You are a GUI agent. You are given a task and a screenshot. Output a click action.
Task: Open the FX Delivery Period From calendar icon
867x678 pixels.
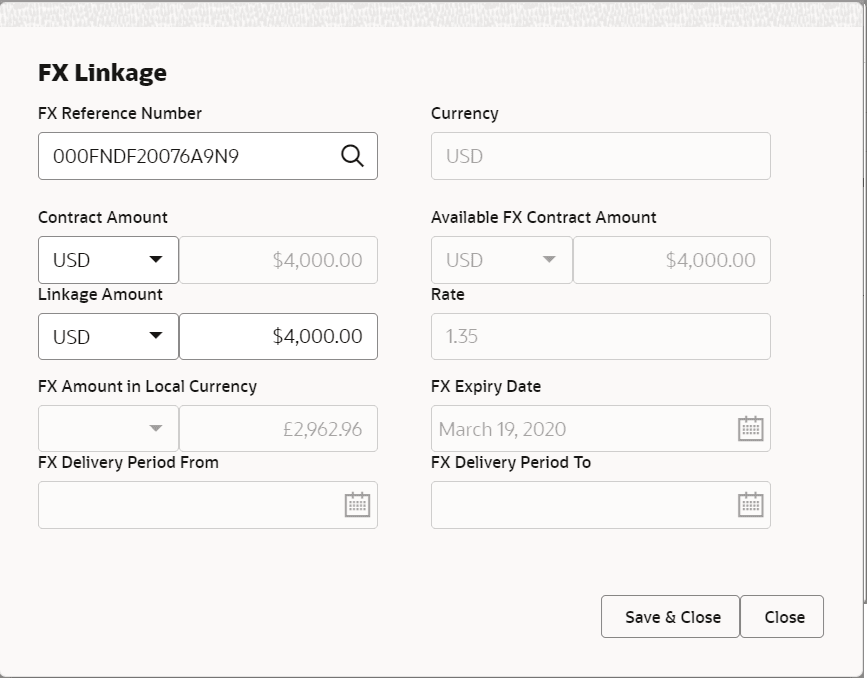pyautogui.click(x=356, y=504)
